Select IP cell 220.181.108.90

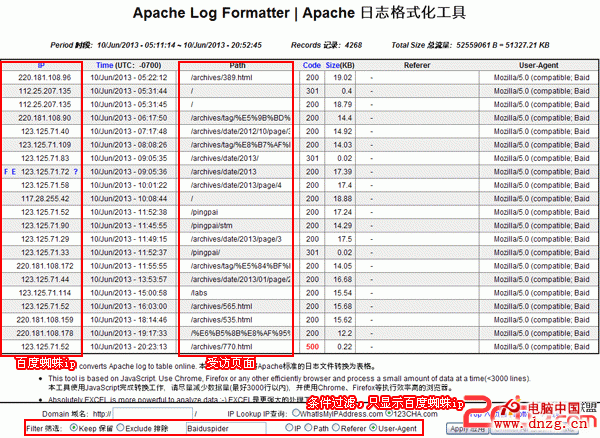44,118
